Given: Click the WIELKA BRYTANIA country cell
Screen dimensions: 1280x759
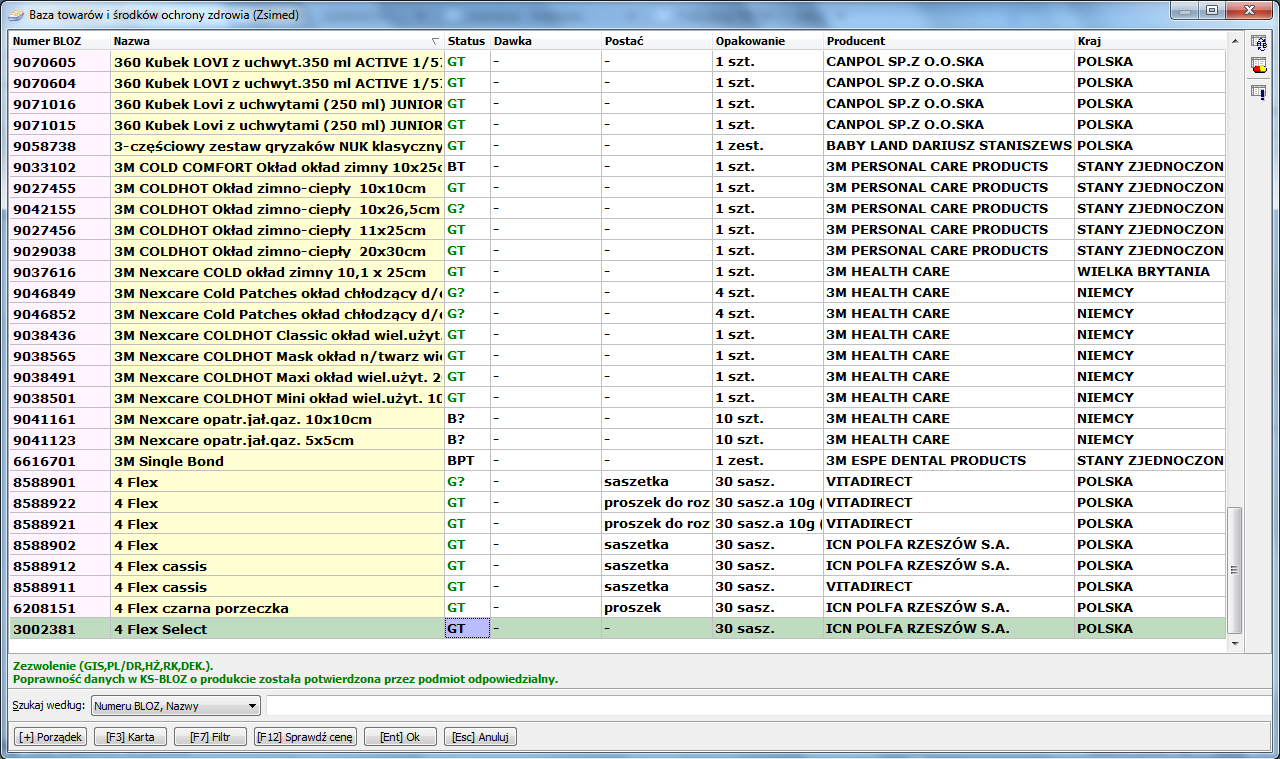Looking at the screenshot, I should pos(1149,272).
